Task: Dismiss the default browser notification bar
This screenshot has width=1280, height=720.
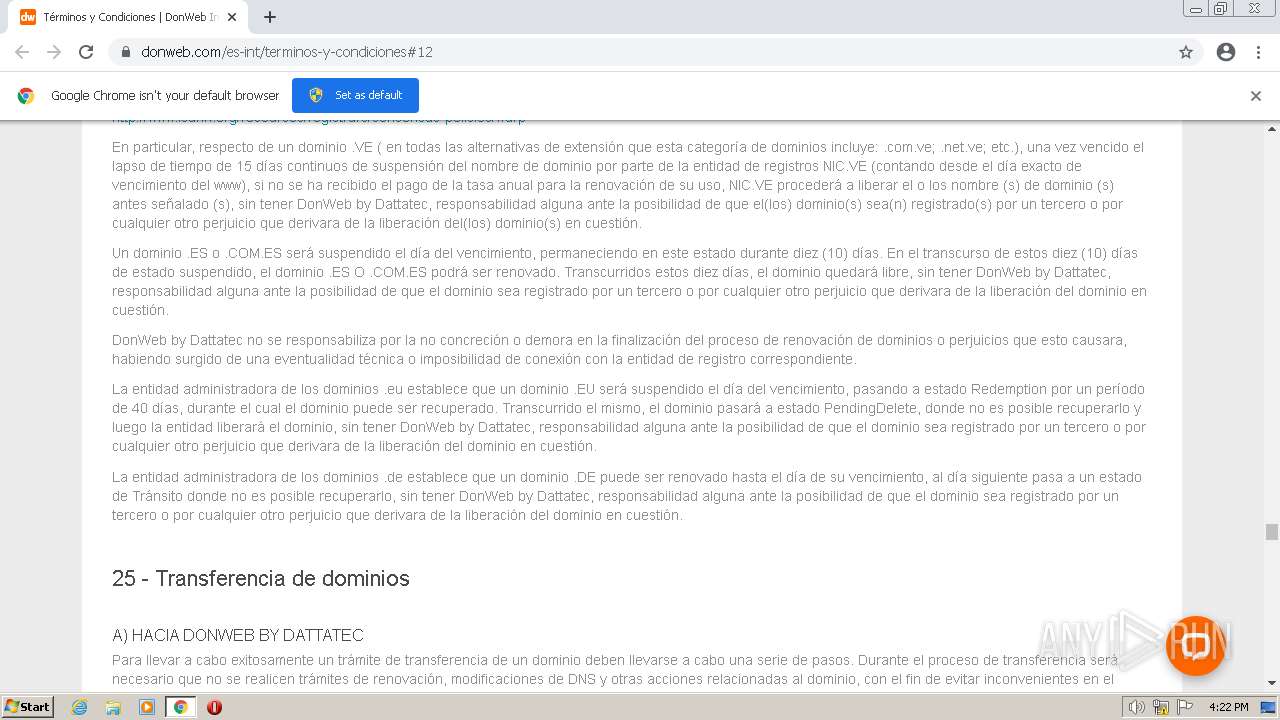Action: (x=1256, y=96)
